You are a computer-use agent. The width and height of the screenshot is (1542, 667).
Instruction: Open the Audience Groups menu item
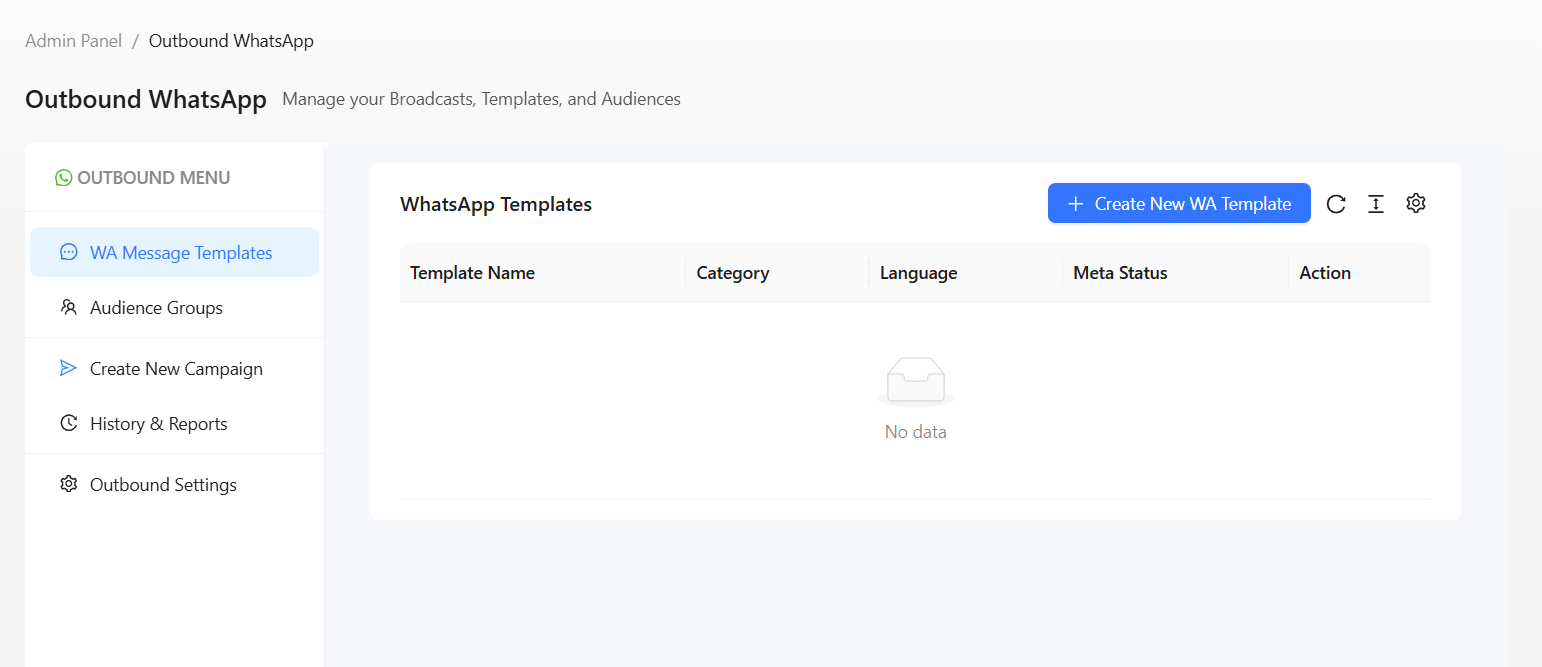156,307
